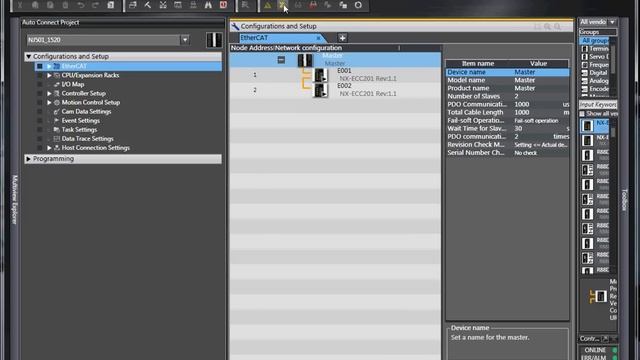Add a new tab with plus button
This screenshot has height=360, width=640.
pos(342,38)
